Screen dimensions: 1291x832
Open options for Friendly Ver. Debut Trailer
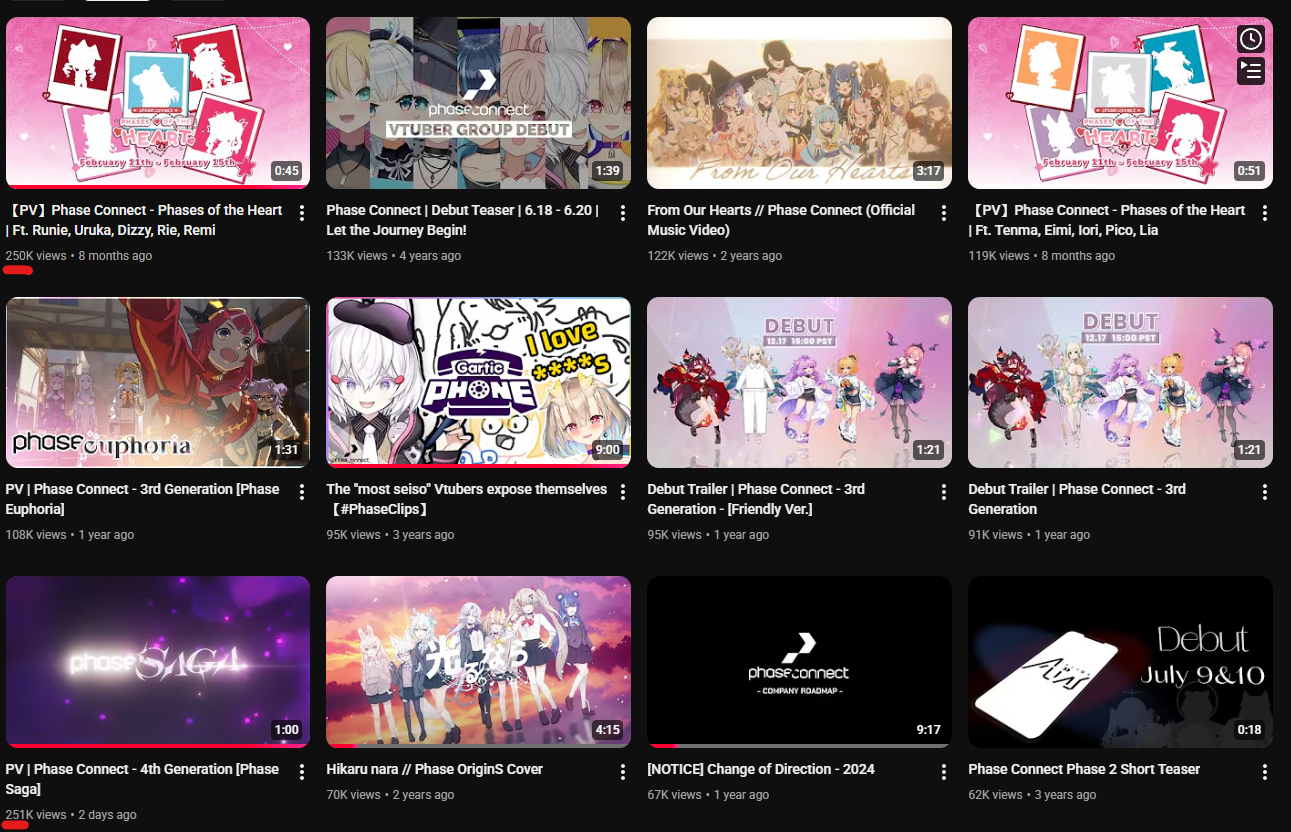[944, 492]
